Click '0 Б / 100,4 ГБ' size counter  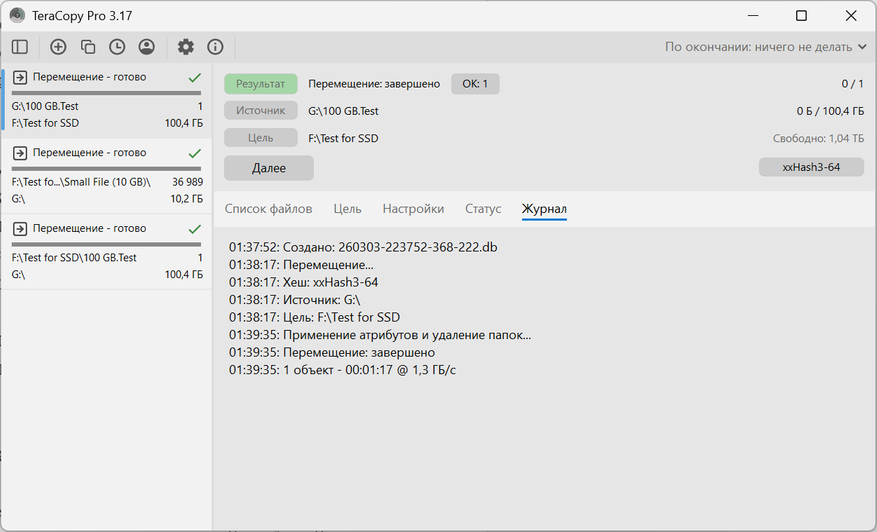click(831, 111)
